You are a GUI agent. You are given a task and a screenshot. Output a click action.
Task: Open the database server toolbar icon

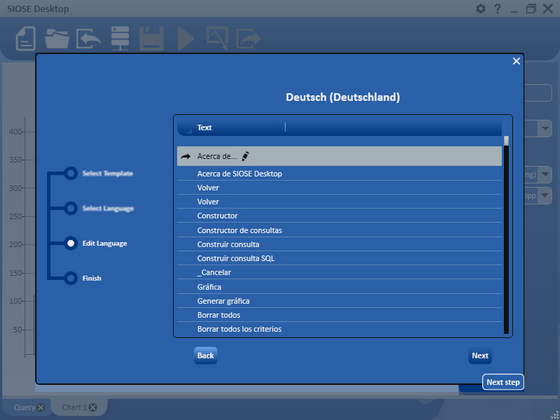coord(120,39)
